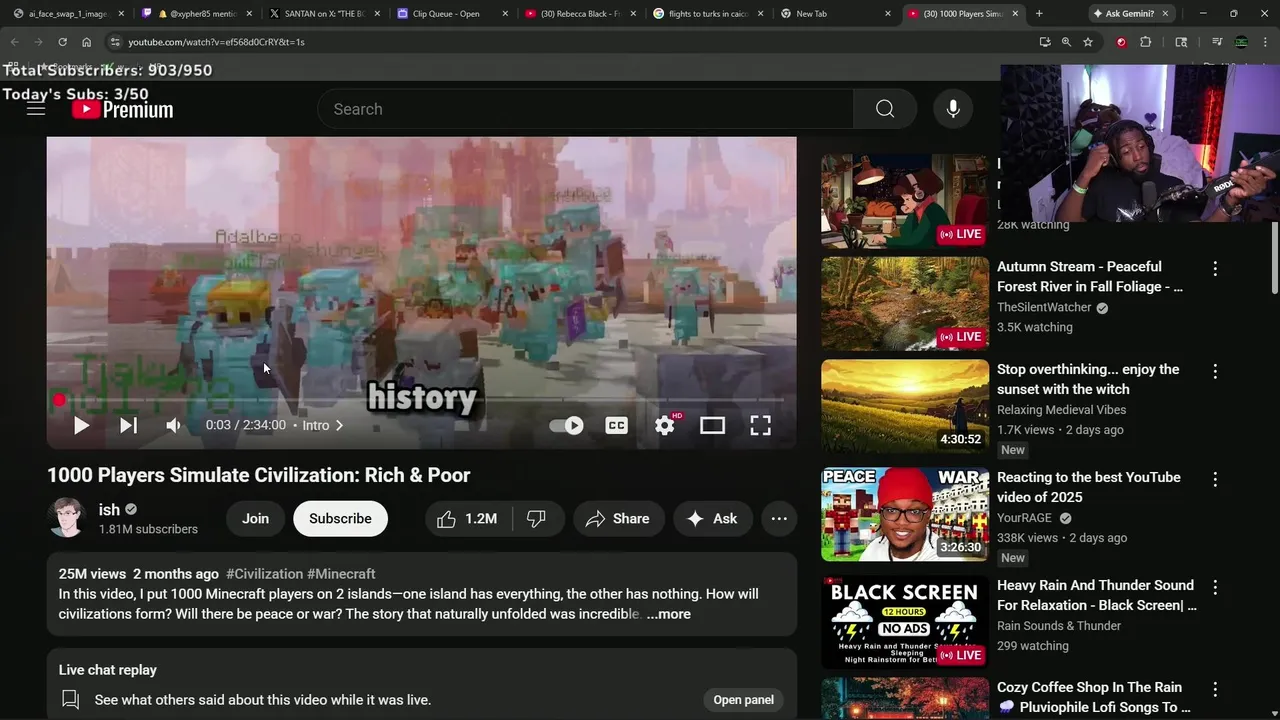Image resolution: width=1280 pixels, height=720 pixels.
Task: Open Reacting to best YouTube video thumbnail
Action: pyautogui.click(x=905, y=514)
